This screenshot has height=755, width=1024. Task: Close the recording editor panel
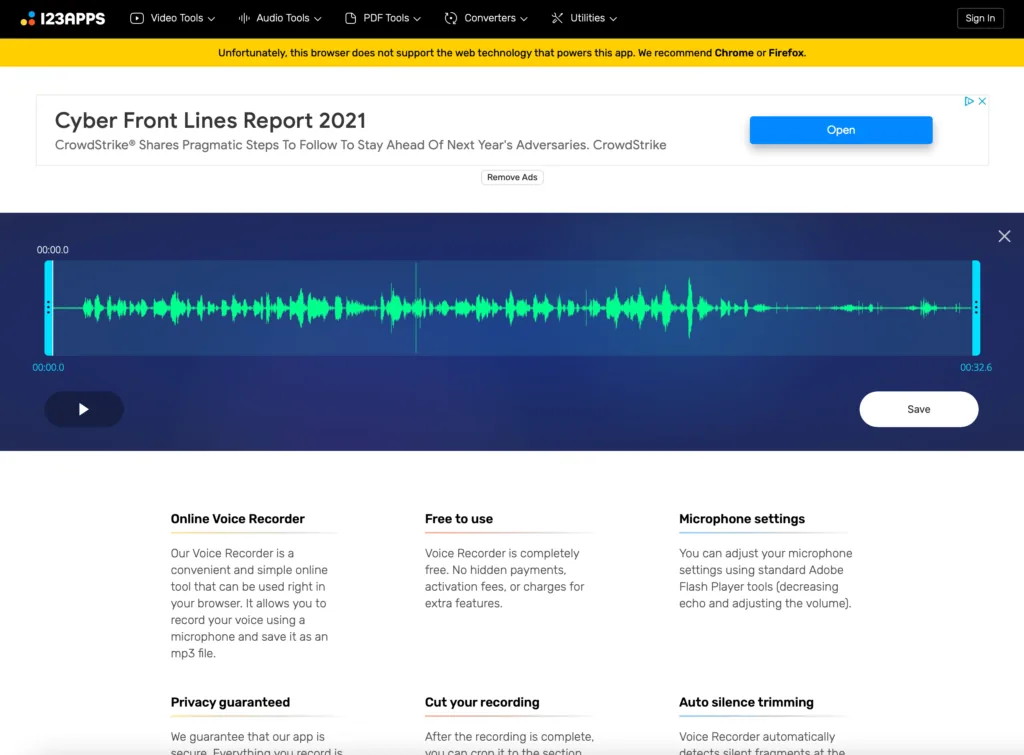(x=1004, y=236)
